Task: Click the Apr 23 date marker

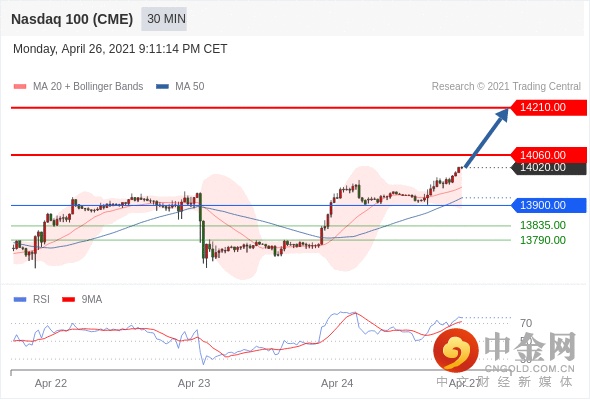Action: coord(194,383)
